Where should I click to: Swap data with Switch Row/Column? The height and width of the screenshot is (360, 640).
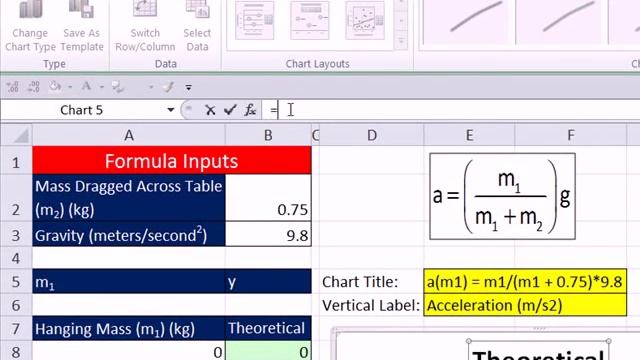click(145, 27)
